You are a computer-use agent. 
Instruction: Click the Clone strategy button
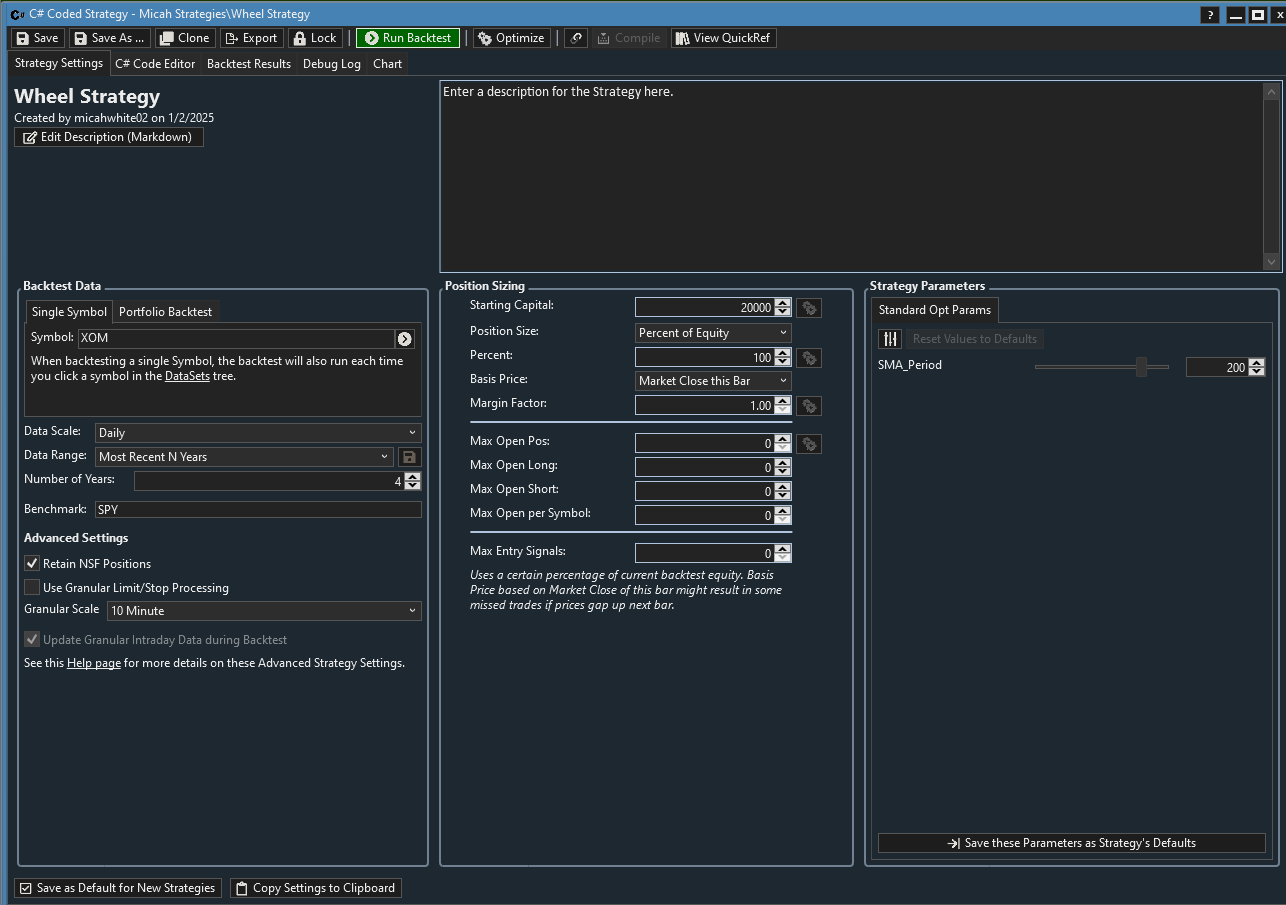click(x=183, y=38)
